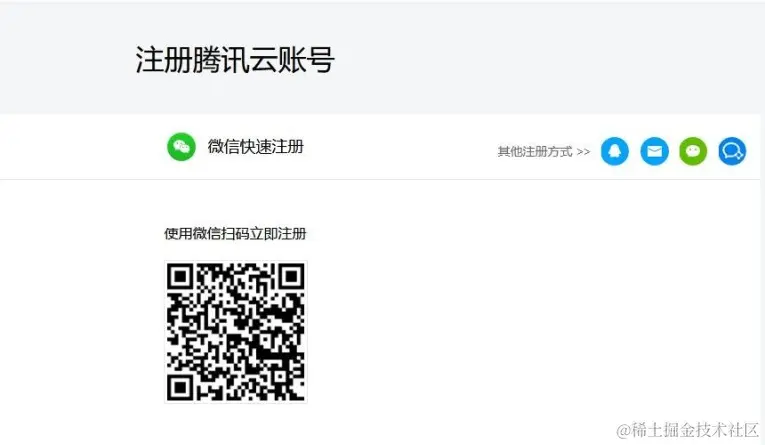The image size is (765, 445).
Task: Click the green WeChat official account icon
Action: (x=693, y=151)
